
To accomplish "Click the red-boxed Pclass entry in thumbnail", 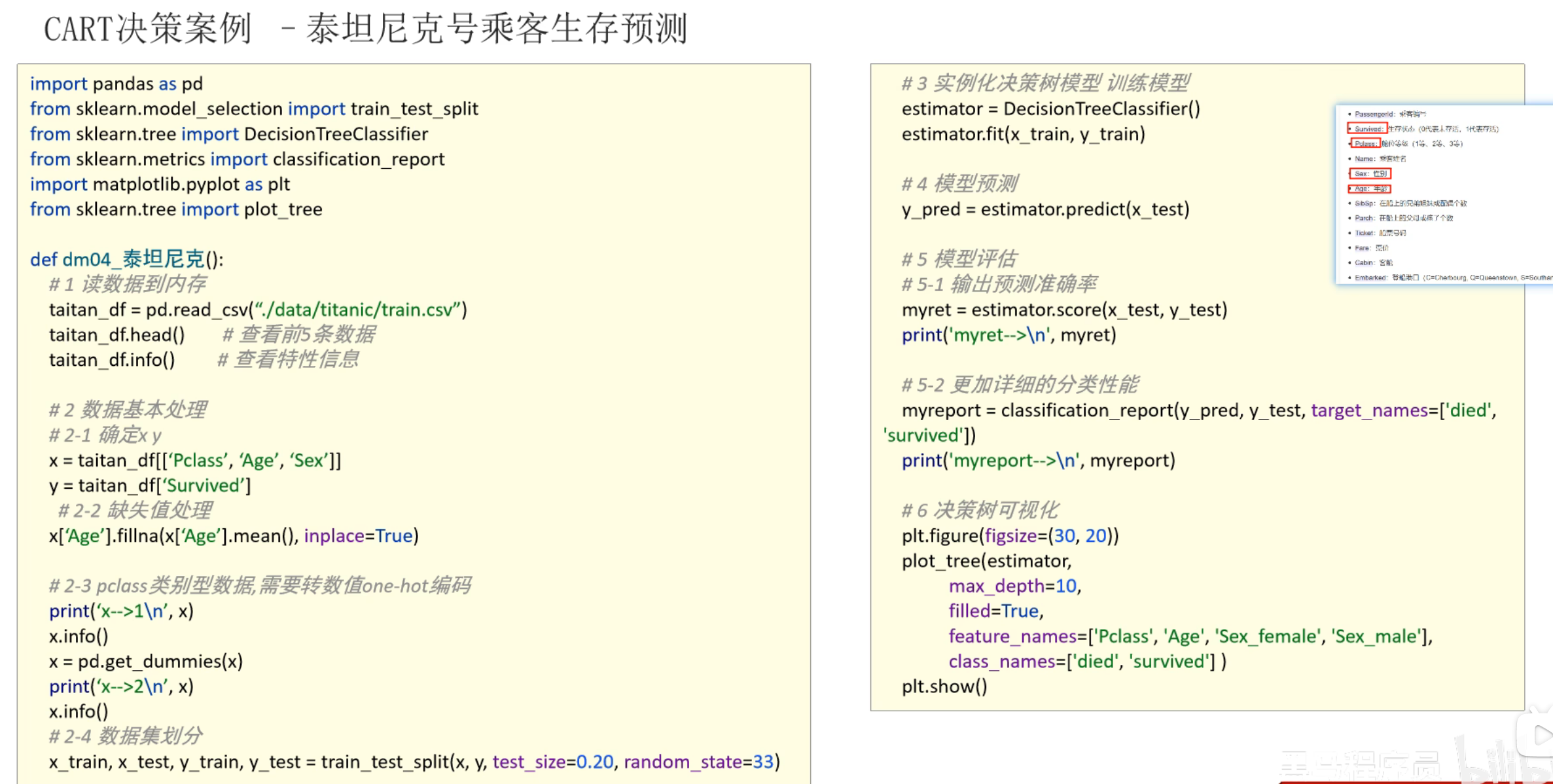I will (1365, 143).
